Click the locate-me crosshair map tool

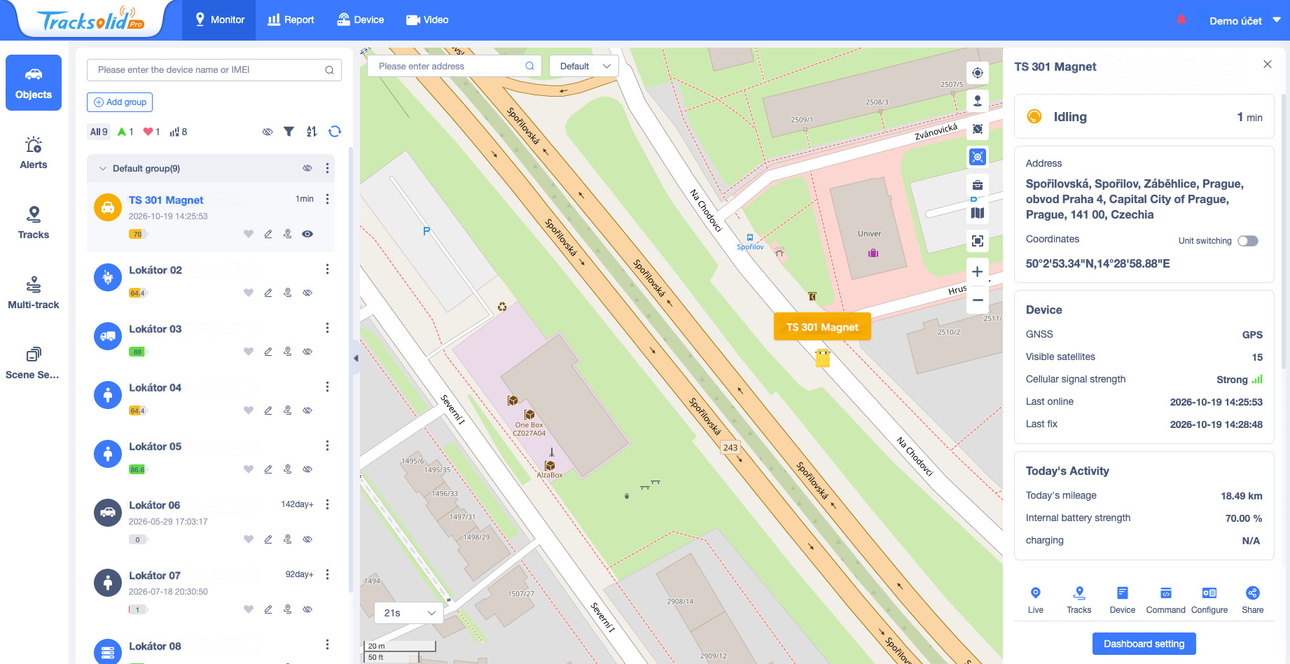click(x=978, y=73)
